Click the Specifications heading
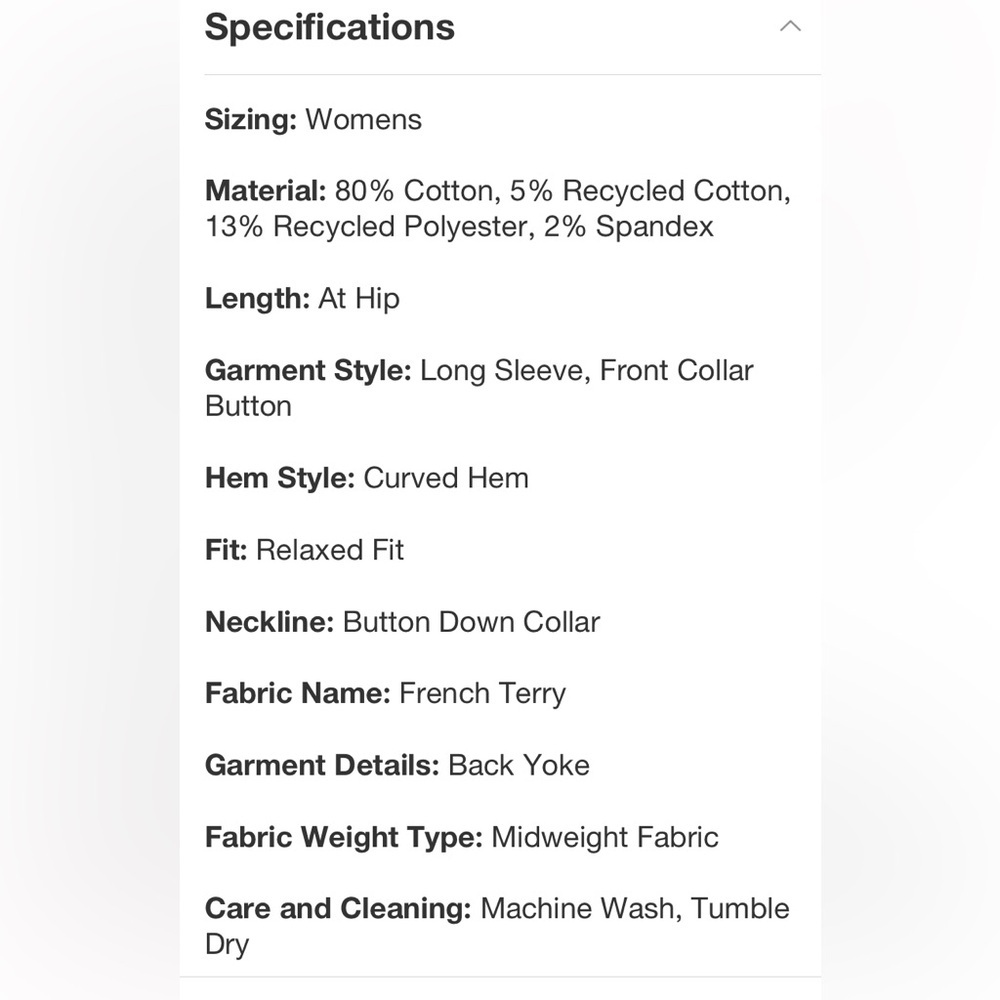Viewport: 1000px width, 1000px height. (x=330, y=27)
